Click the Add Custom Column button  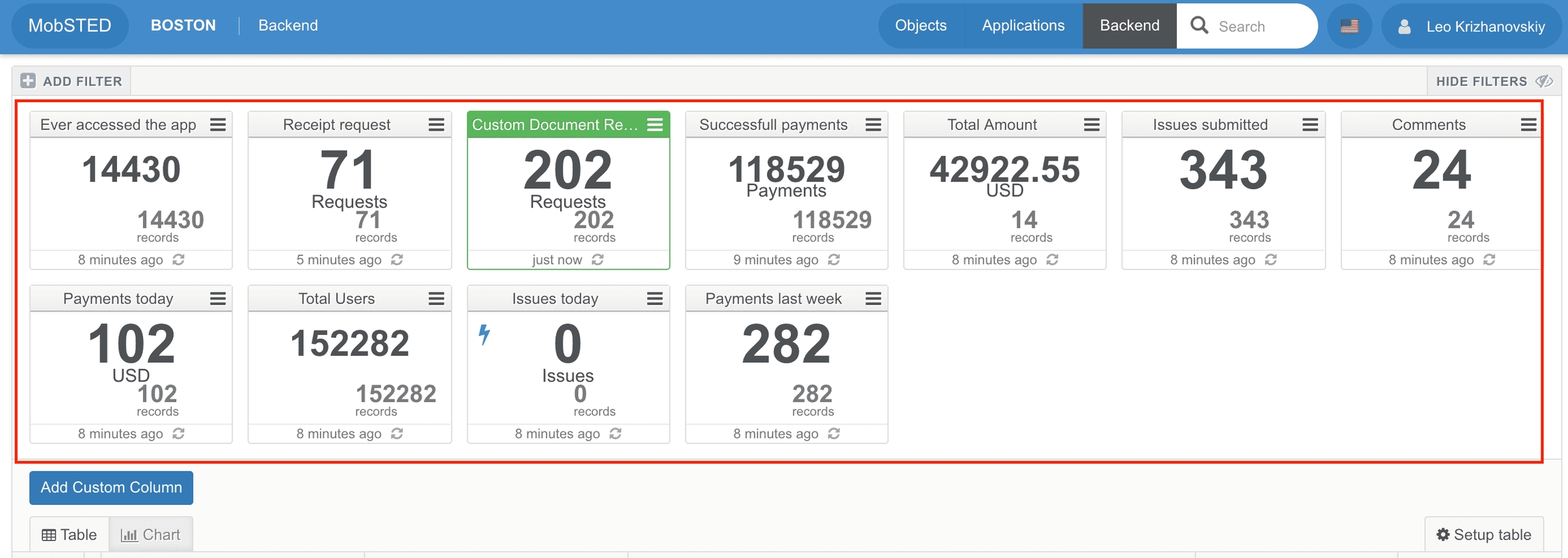111,488
